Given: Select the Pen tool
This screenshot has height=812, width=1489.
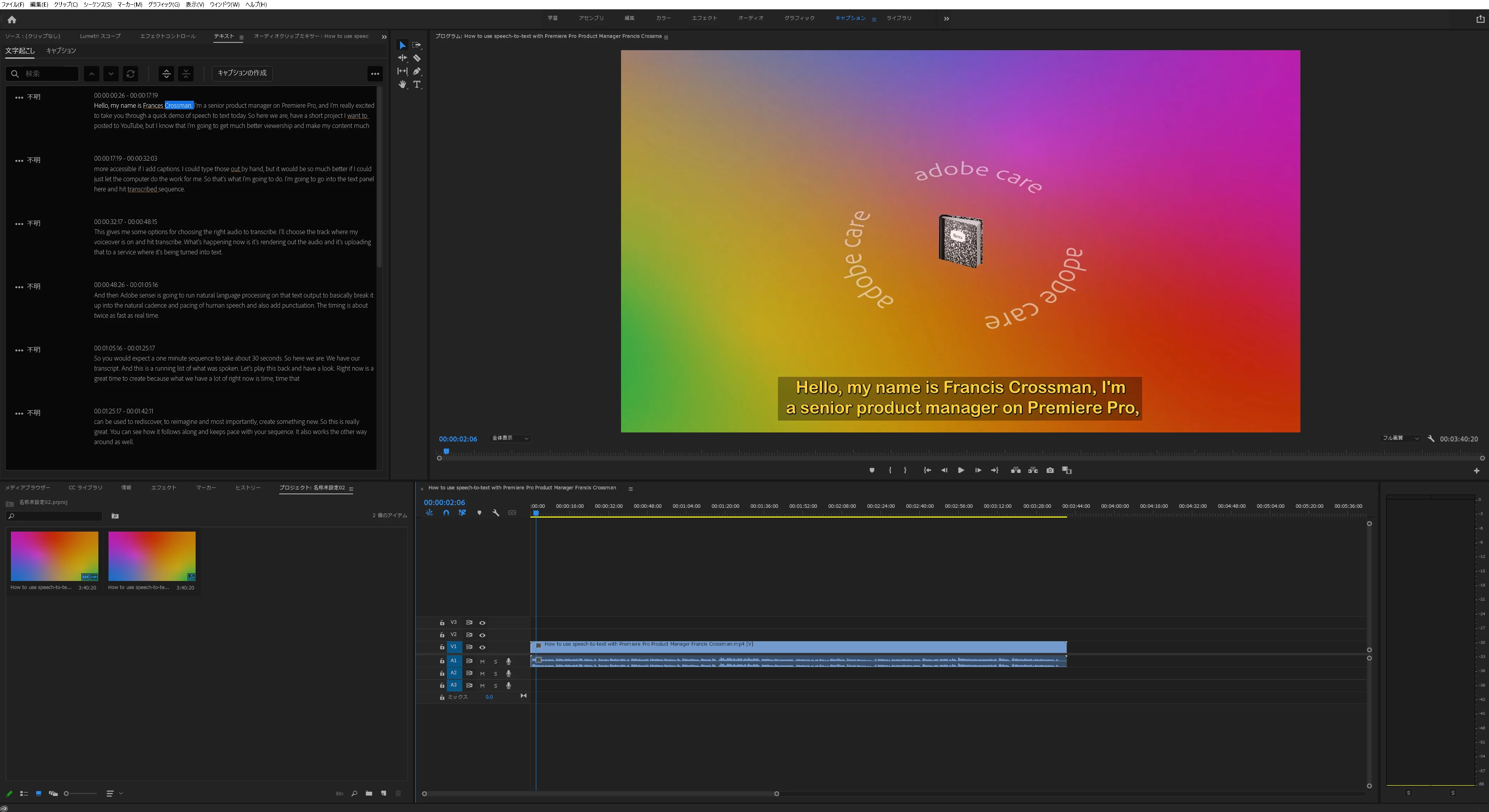Looking at the screenshot, I should [417, 71].
